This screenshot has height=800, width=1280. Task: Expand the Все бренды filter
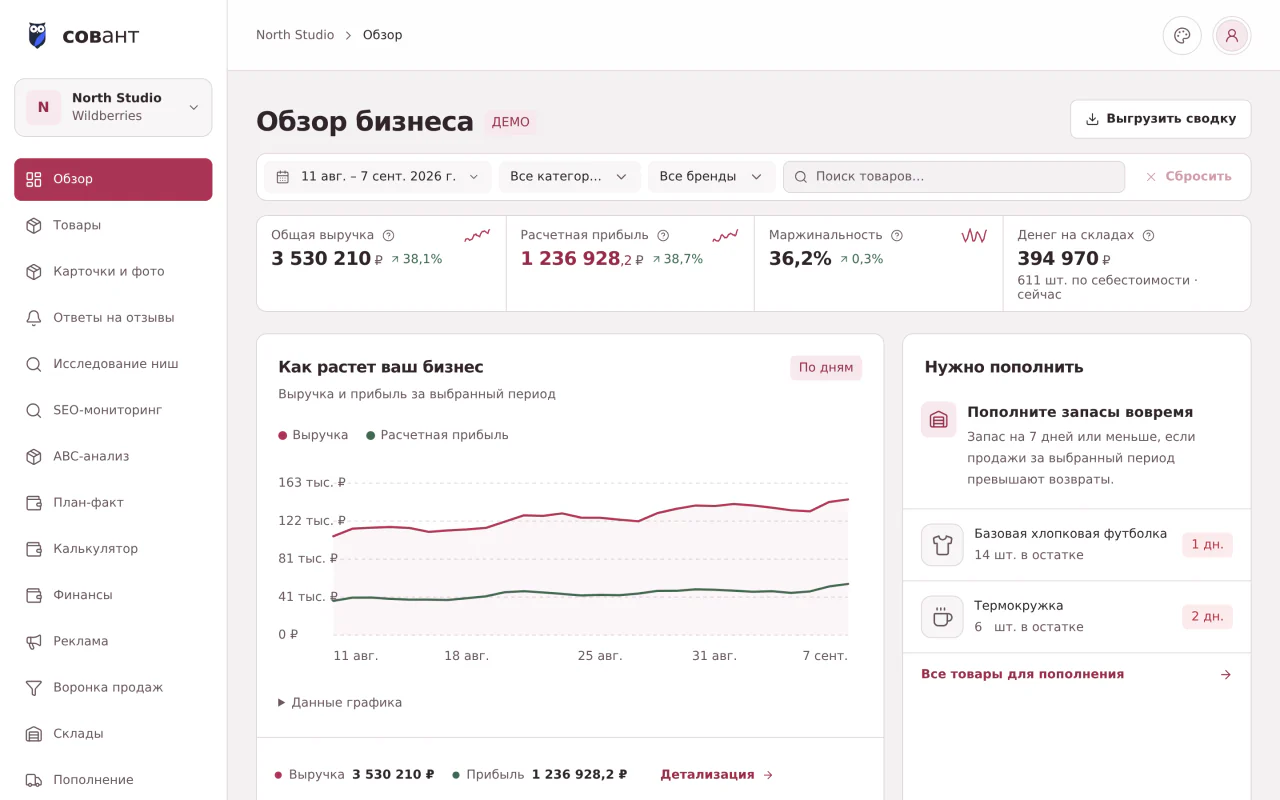point(711,176)
